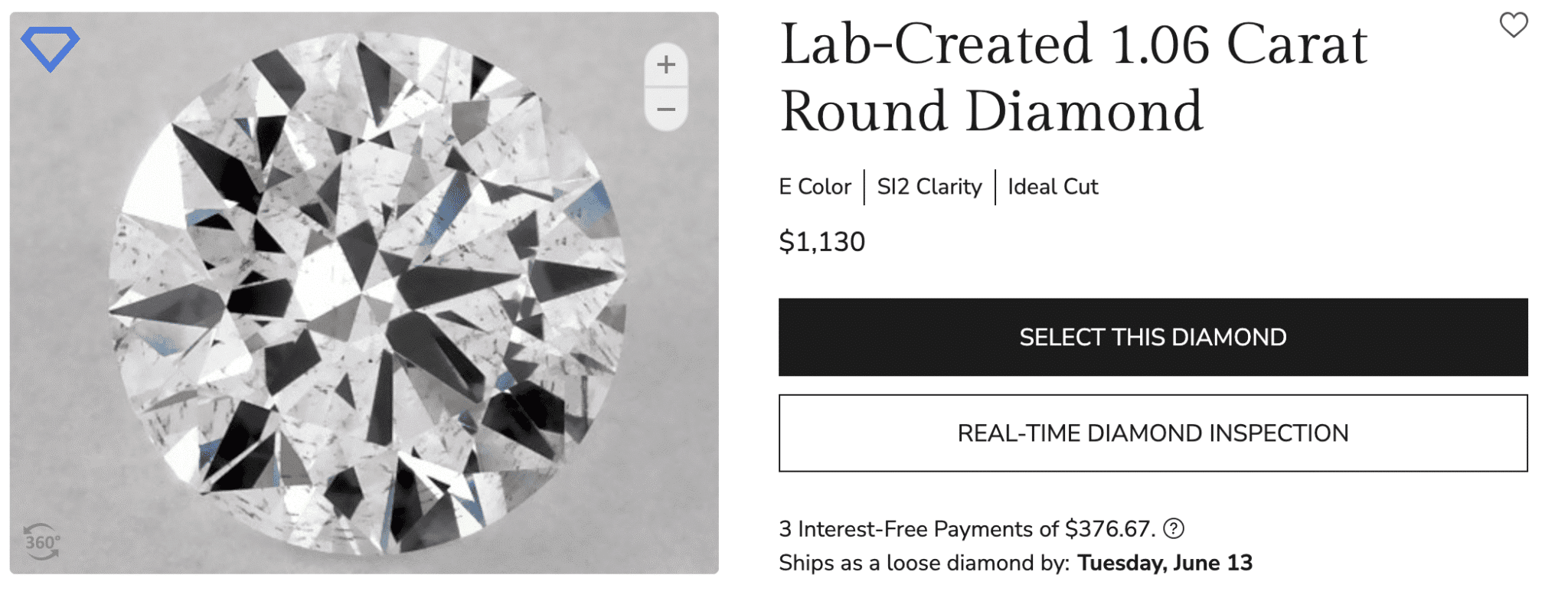Click the word "Round Diamond" in heading
This screenshot has width=1568, height=598.
991,112
